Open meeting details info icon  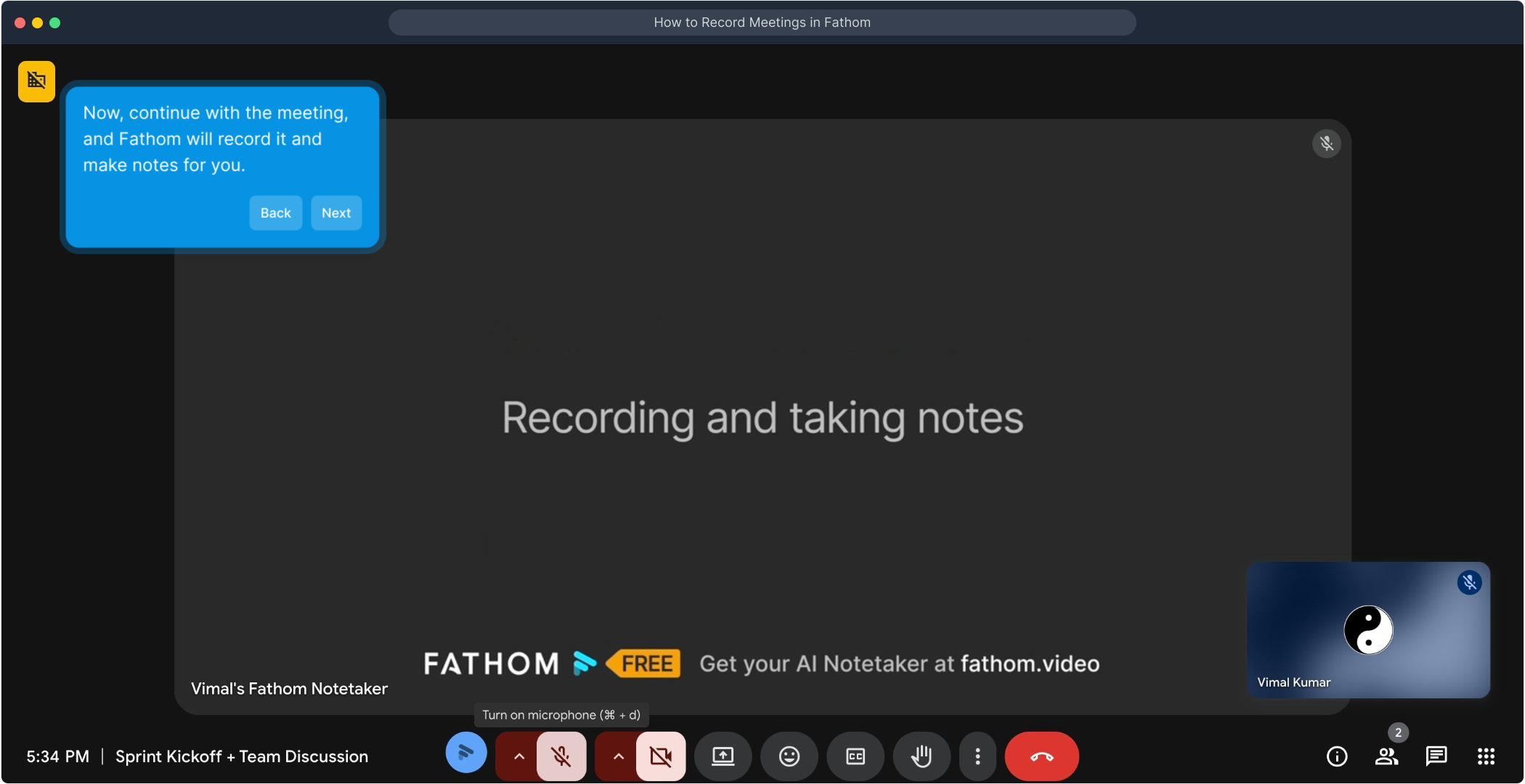(1337, 756)
